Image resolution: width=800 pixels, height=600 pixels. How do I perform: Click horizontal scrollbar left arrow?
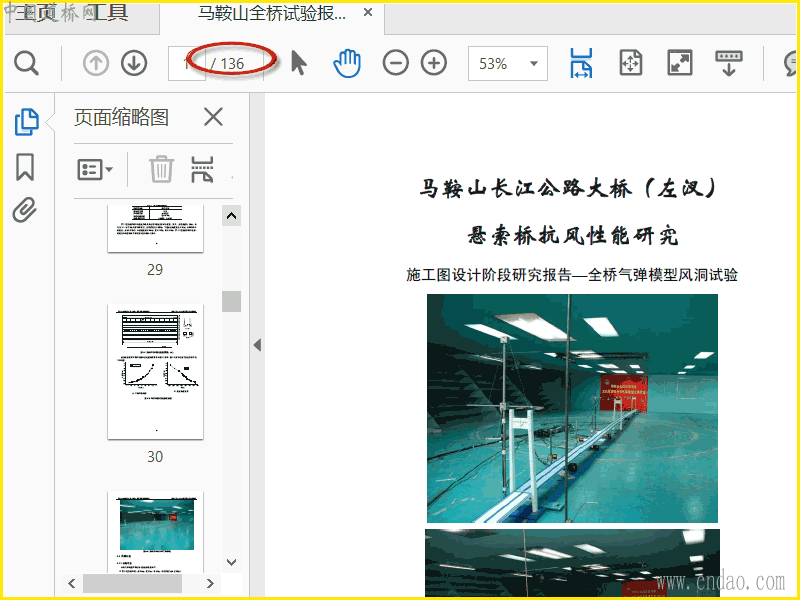coord(72,583)
